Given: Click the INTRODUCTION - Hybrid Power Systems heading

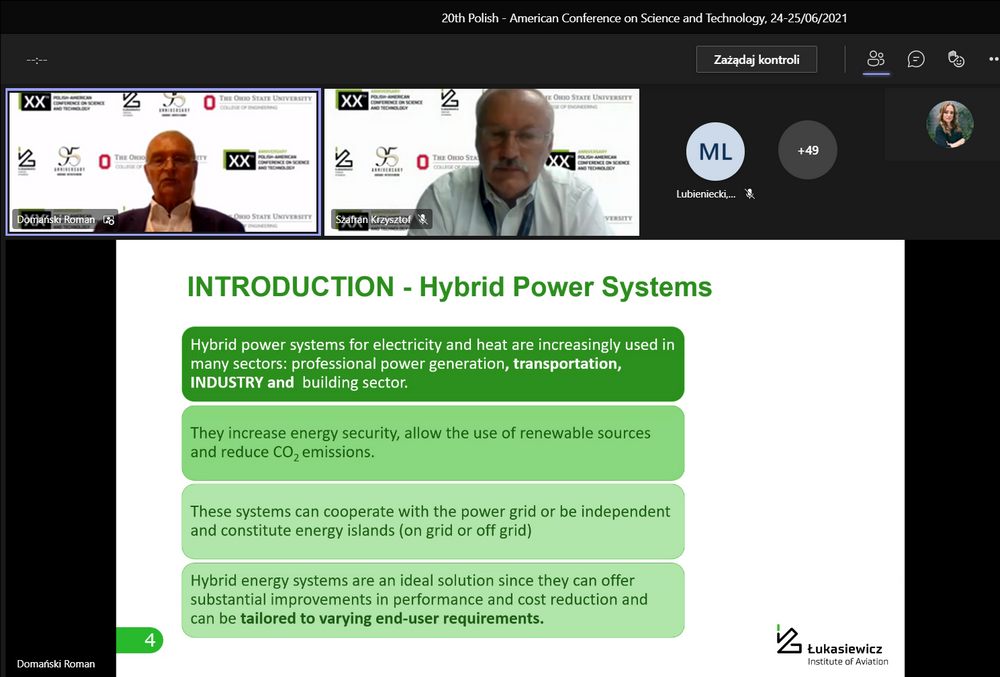Looking at the screenshot, I should click(x=449, y=287).
